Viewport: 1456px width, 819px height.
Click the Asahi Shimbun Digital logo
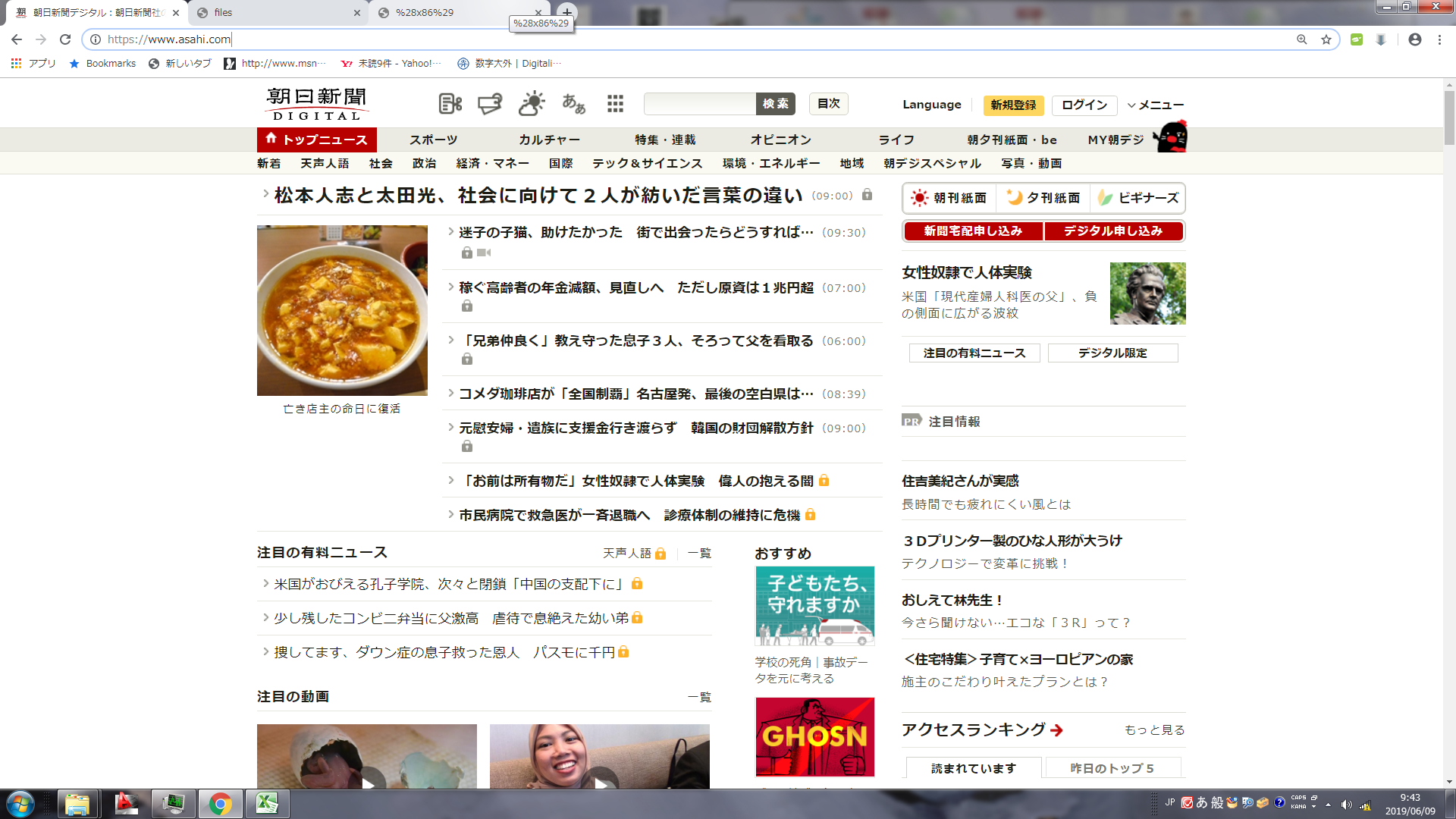(317, 105)
